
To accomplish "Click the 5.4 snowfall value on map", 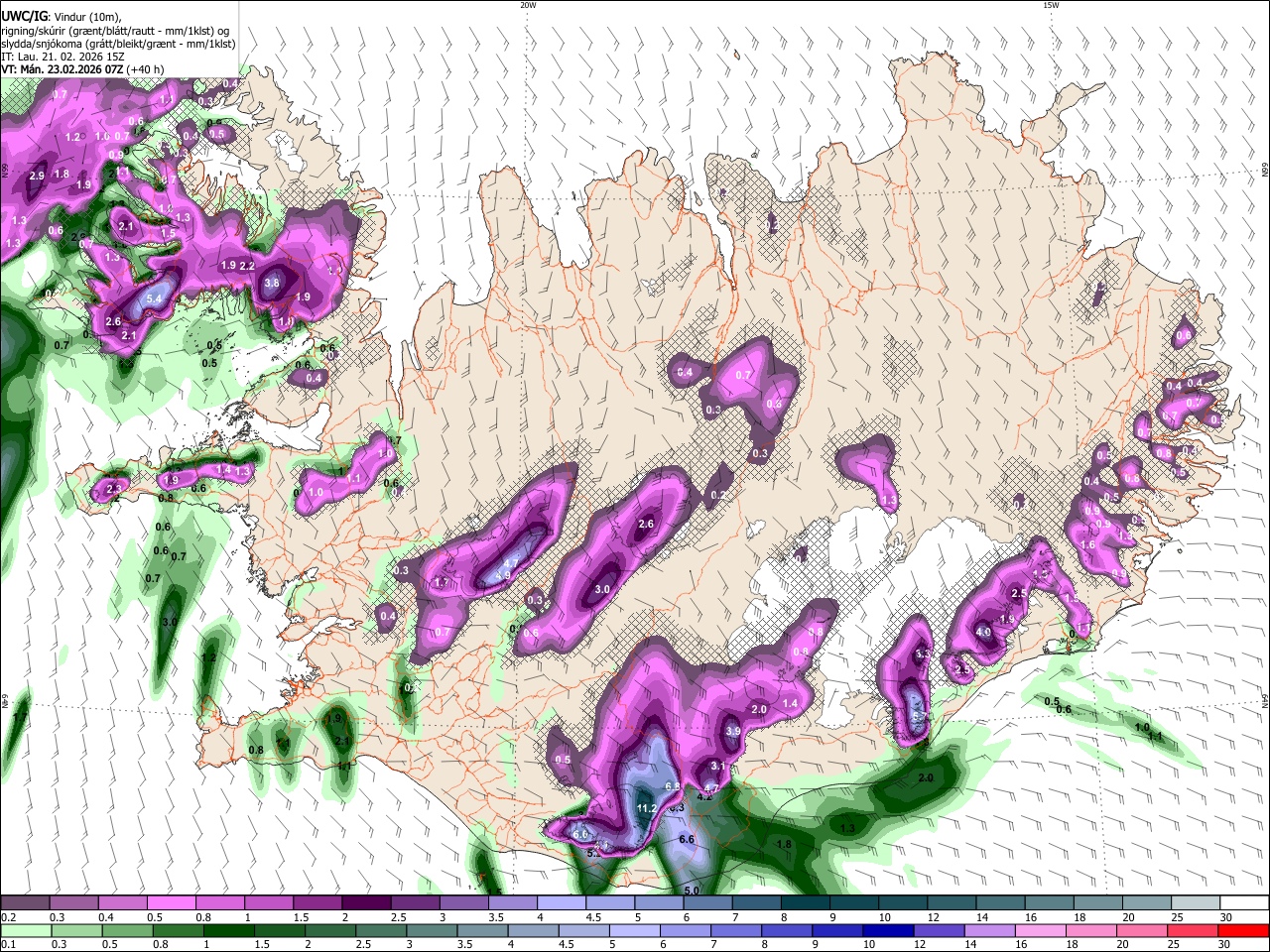I will point(154,298).
